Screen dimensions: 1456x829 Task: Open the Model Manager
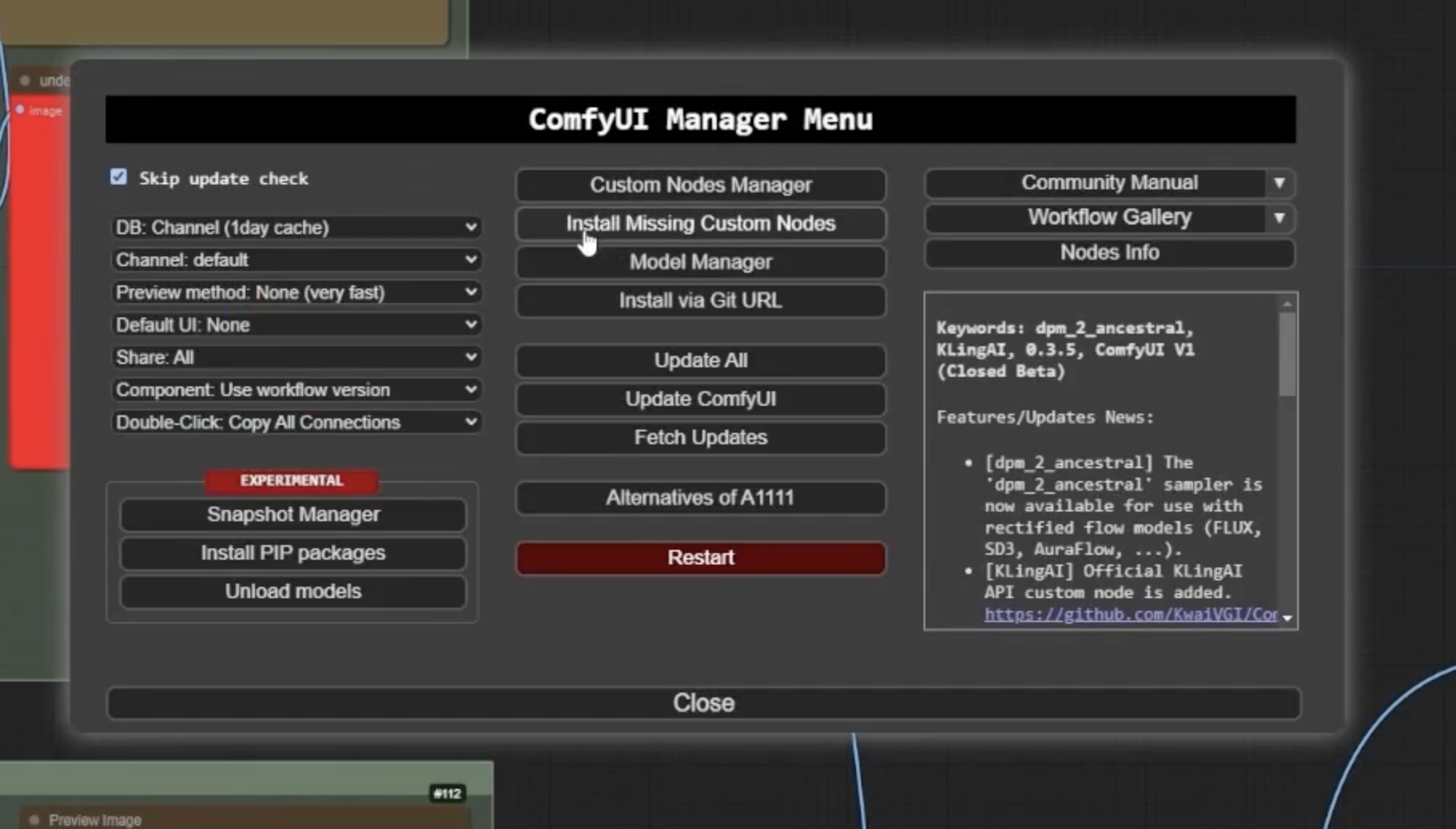pos(701,262)
